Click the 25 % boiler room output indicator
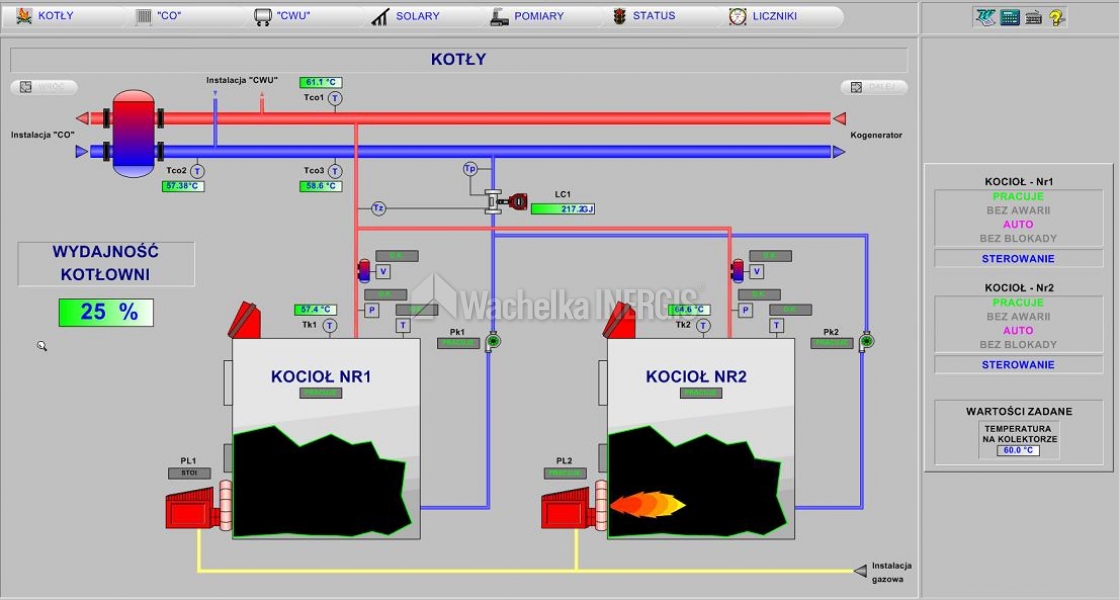This screenshot has height=600, width=1119. coord(106,312)
